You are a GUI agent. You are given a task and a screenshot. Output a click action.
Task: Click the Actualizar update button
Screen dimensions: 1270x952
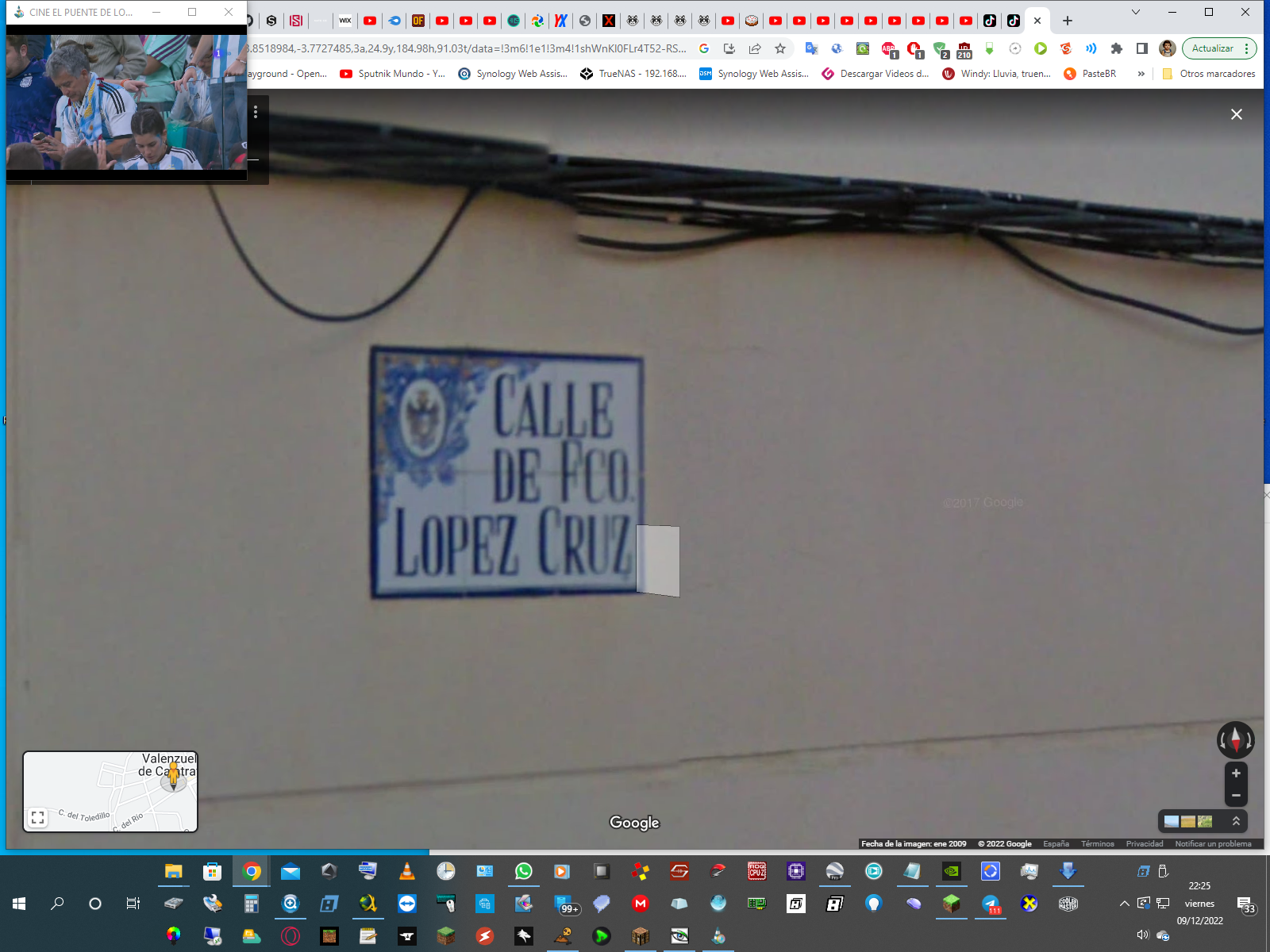(x=1212, y=48)
